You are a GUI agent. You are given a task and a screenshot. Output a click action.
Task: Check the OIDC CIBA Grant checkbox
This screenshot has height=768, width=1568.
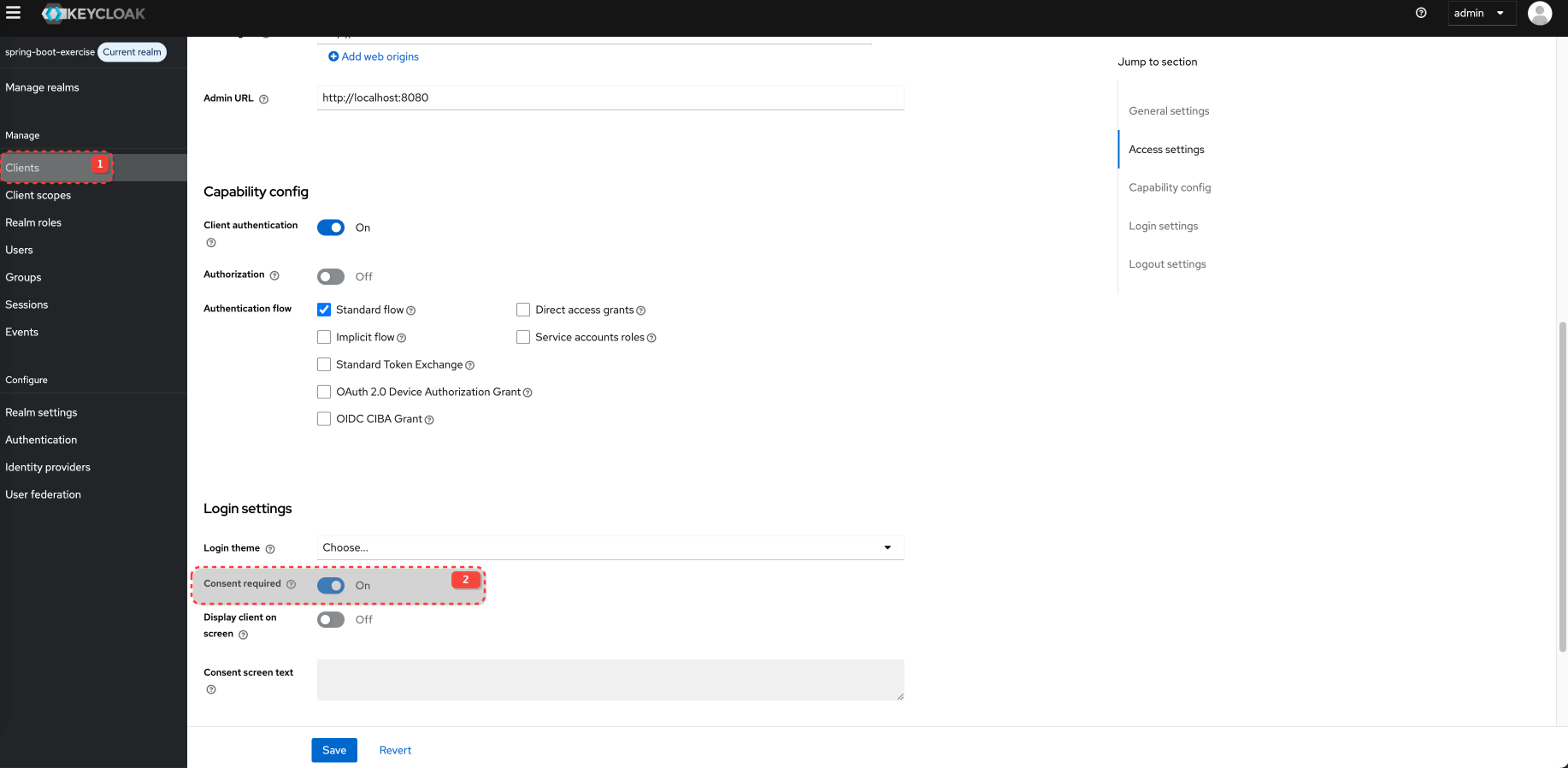(x=324, y=419)
